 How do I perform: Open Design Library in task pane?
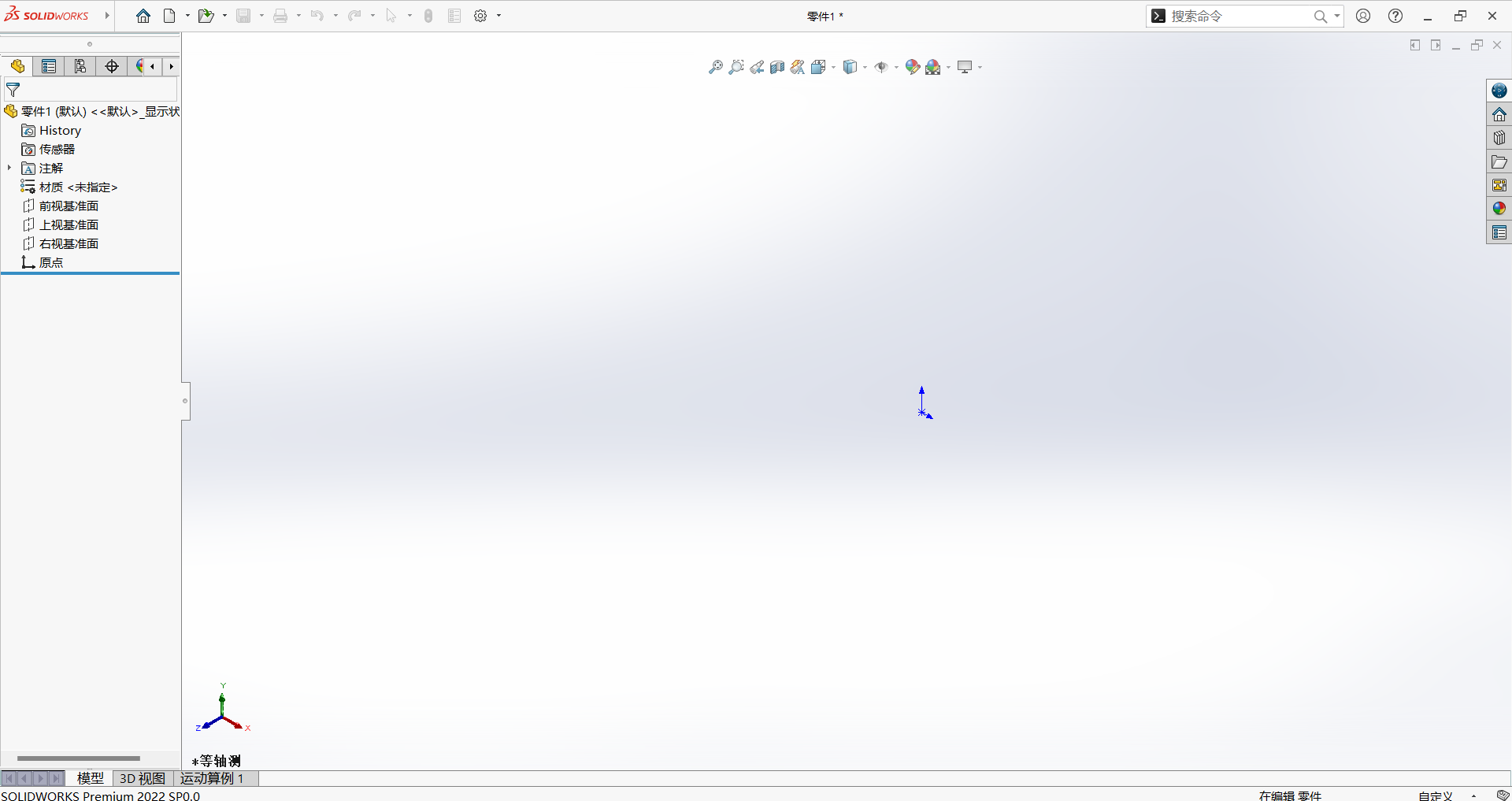pyautogui.click(x=1499, y=138)
